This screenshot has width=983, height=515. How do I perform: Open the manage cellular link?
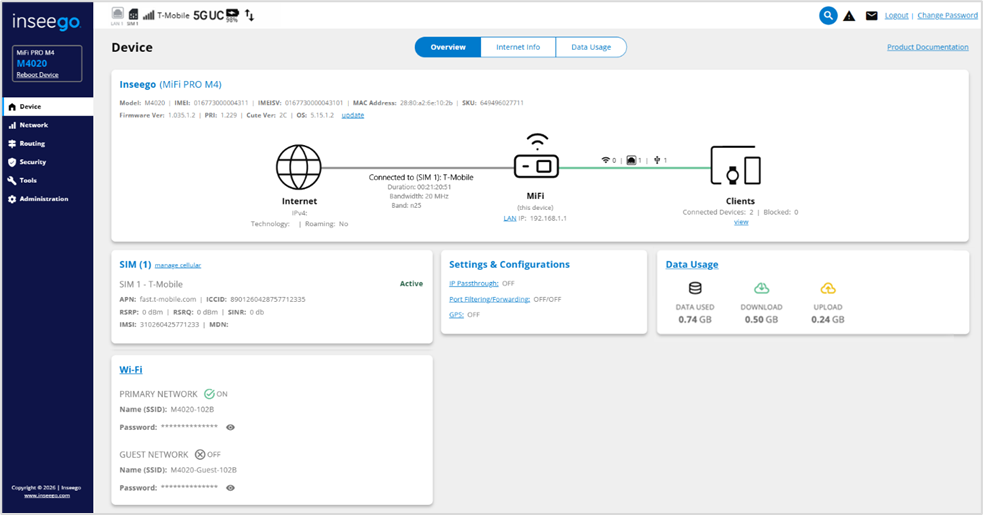[x=178, y=265]
